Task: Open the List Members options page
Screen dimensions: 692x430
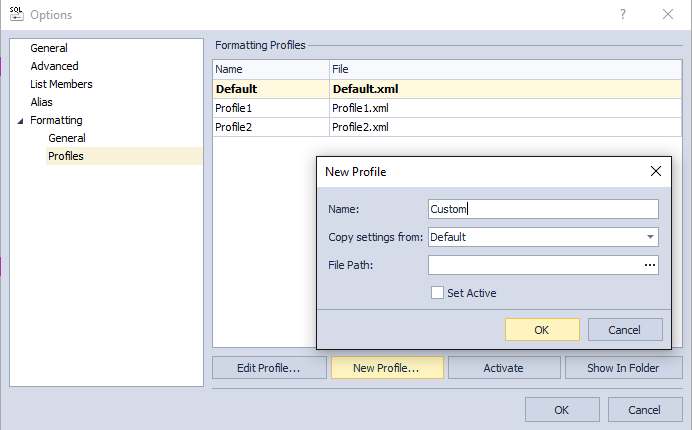Action: point(61,84)
